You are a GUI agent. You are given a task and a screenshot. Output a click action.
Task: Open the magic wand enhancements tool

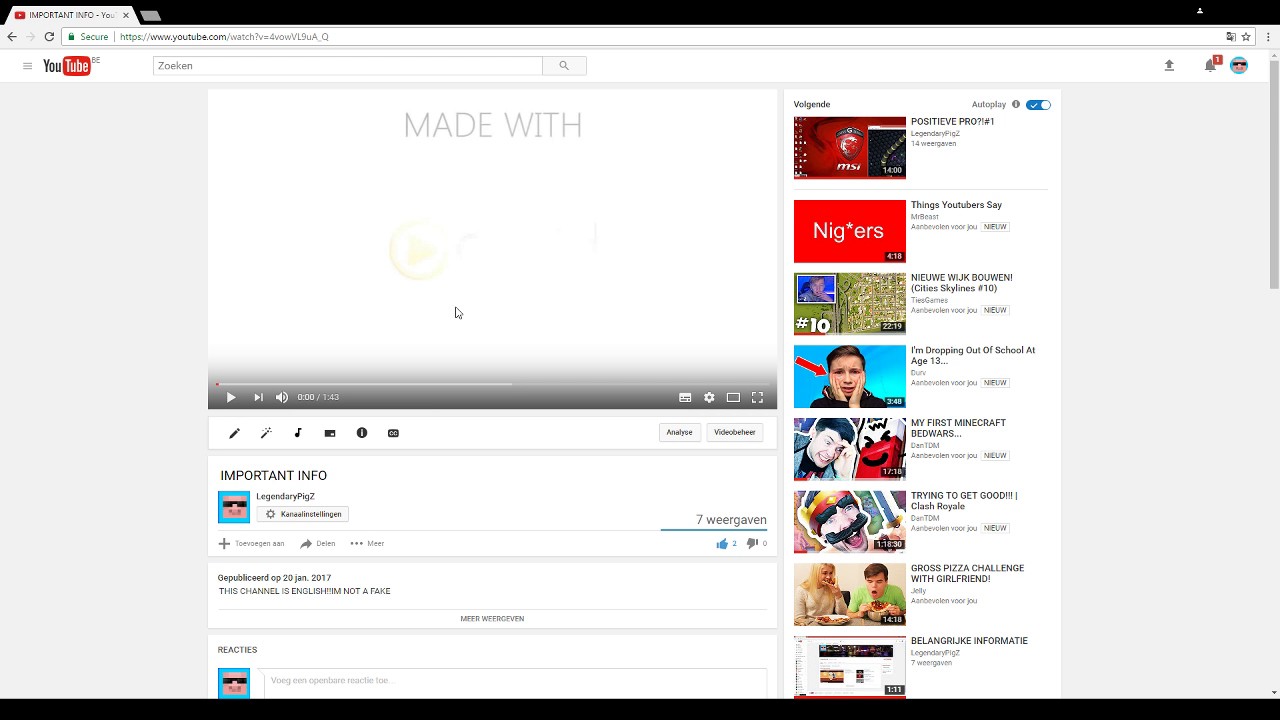pyautogui.click(x=266, y=433)
